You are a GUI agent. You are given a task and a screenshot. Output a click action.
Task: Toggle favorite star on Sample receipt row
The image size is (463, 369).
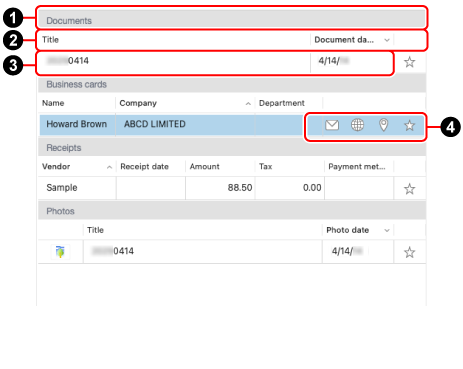[x=409, y=189]
